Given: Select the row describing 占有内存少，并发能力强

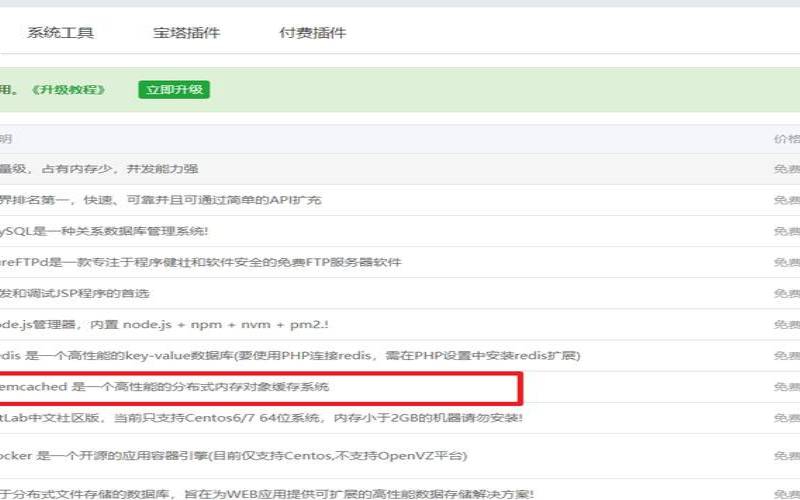Looking at the screenshot, I should (x=98, y=169).
